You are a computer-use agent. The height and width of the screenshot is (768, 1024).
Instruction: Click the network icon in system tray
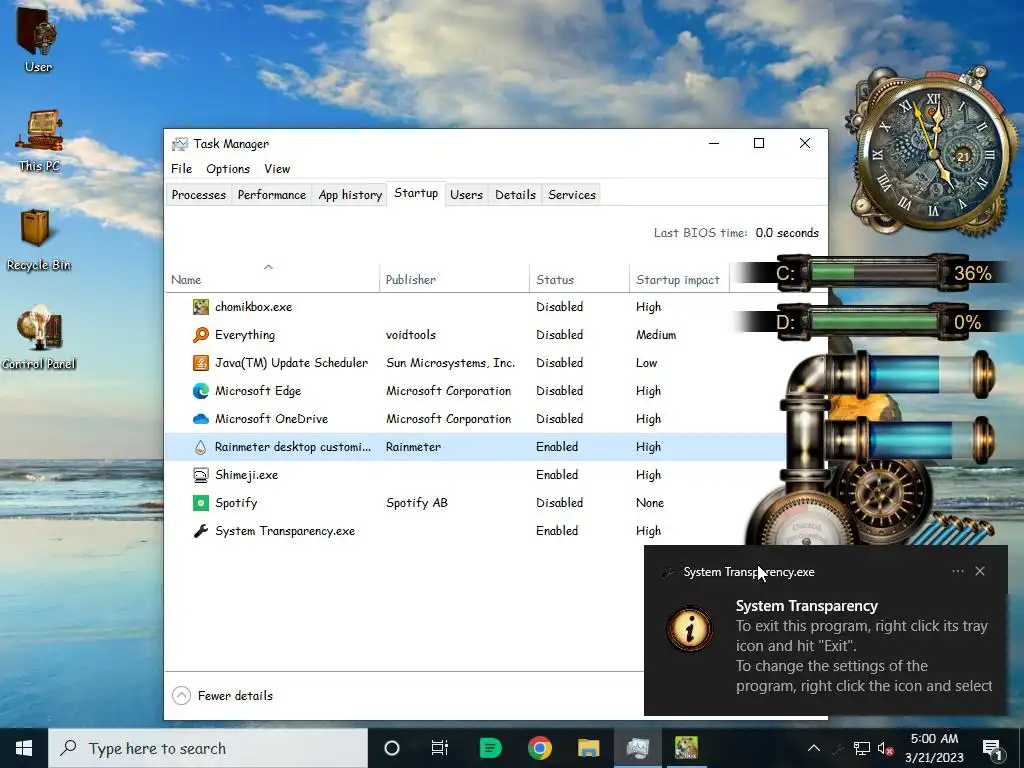(x=861, y=748)
